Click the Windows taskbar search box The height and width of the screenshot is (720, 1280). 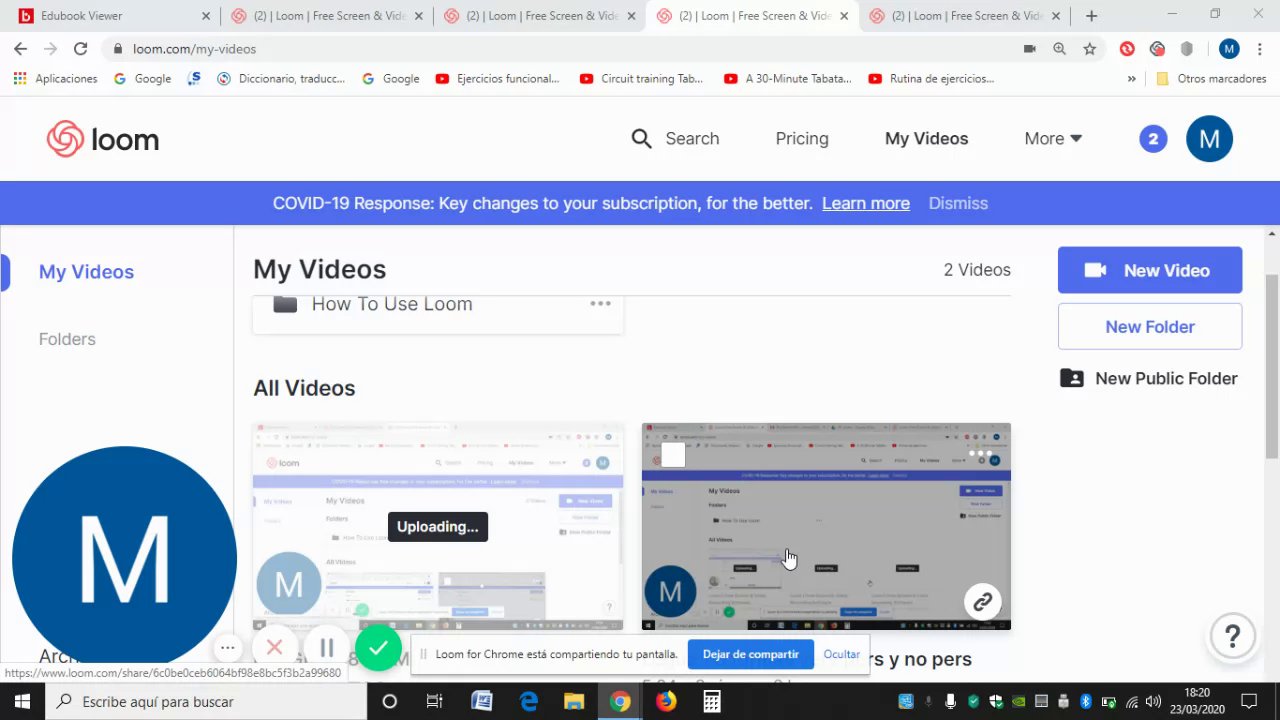click(206, 702)
